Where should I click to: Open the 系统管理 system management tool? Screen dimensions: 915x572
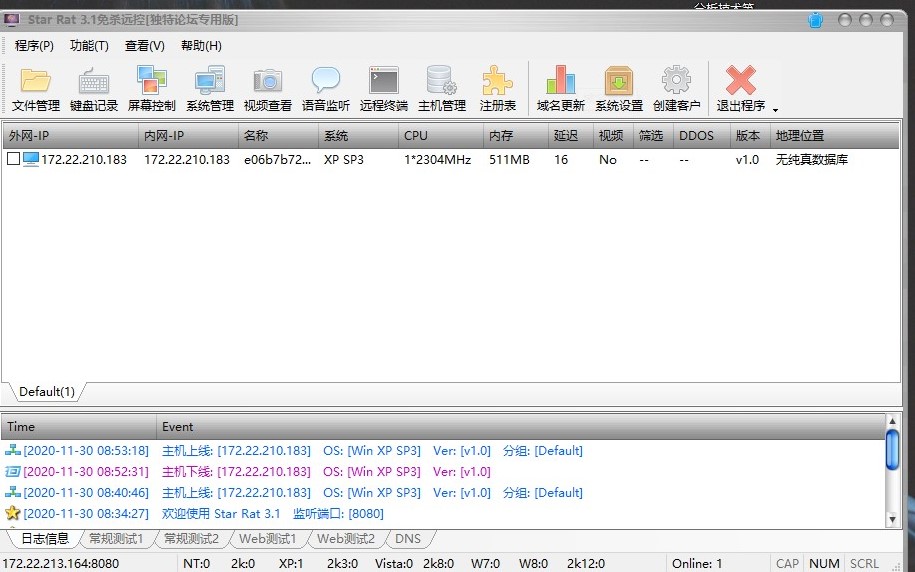coord(209,89)
